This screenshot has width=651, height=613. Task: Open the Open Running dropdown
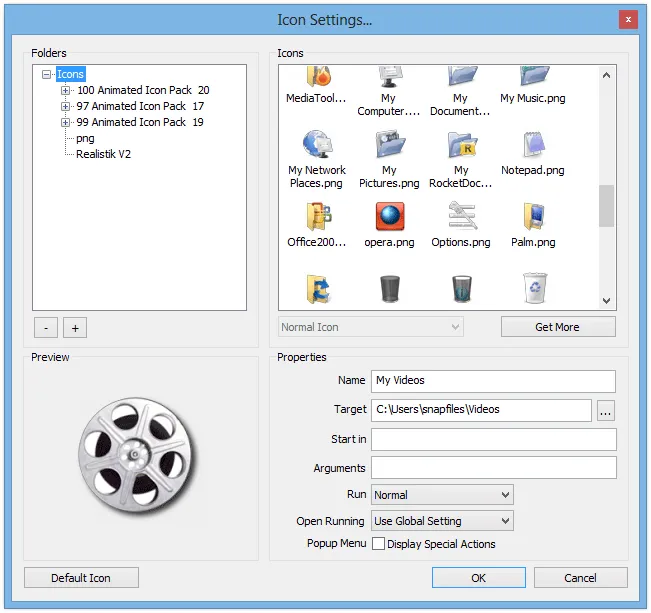[442, 521]
